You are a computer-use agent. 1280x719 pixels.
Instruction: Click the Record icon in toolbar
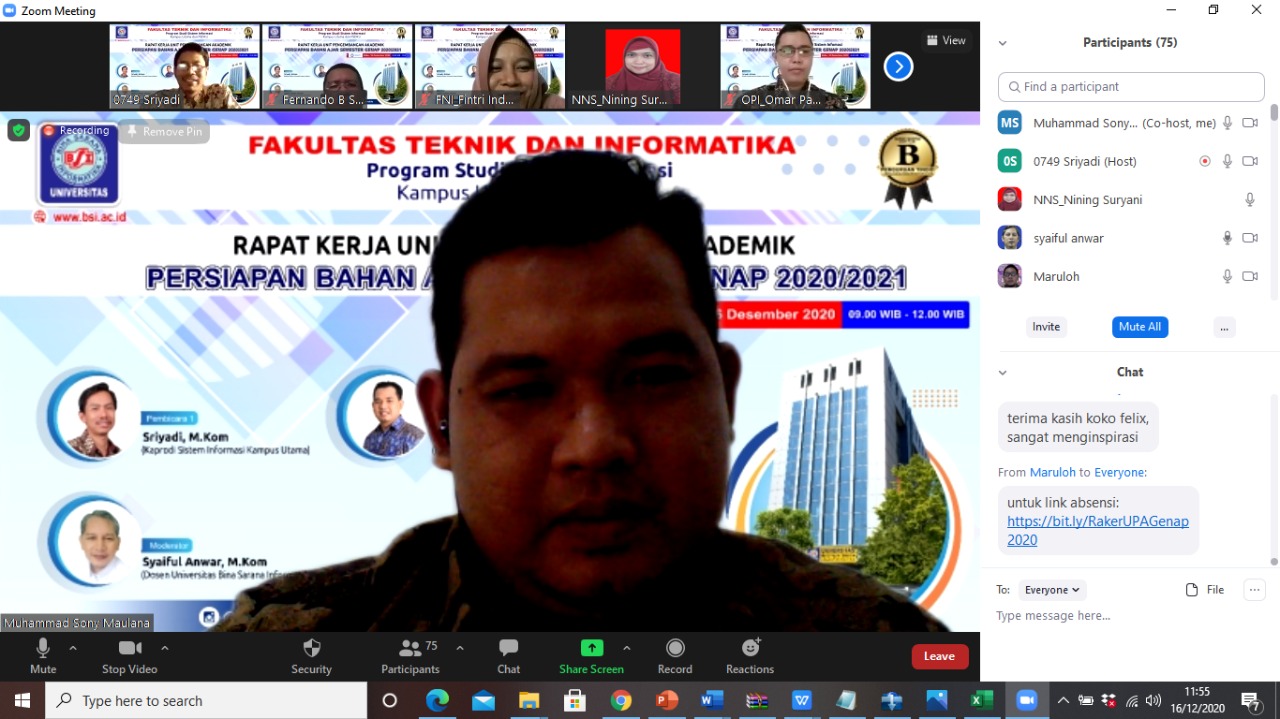tap(675, 648)
